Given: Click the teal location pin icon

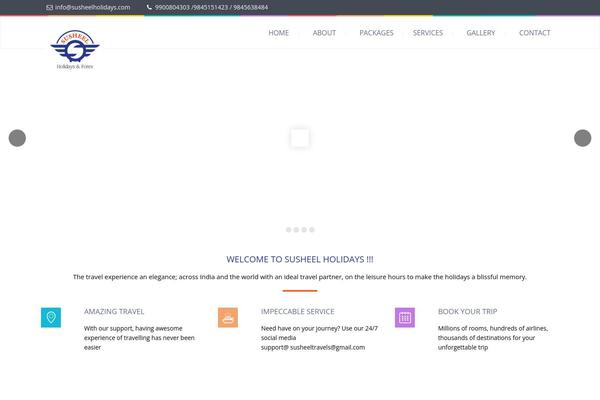Looking at the screenshot, I should 51,317.
